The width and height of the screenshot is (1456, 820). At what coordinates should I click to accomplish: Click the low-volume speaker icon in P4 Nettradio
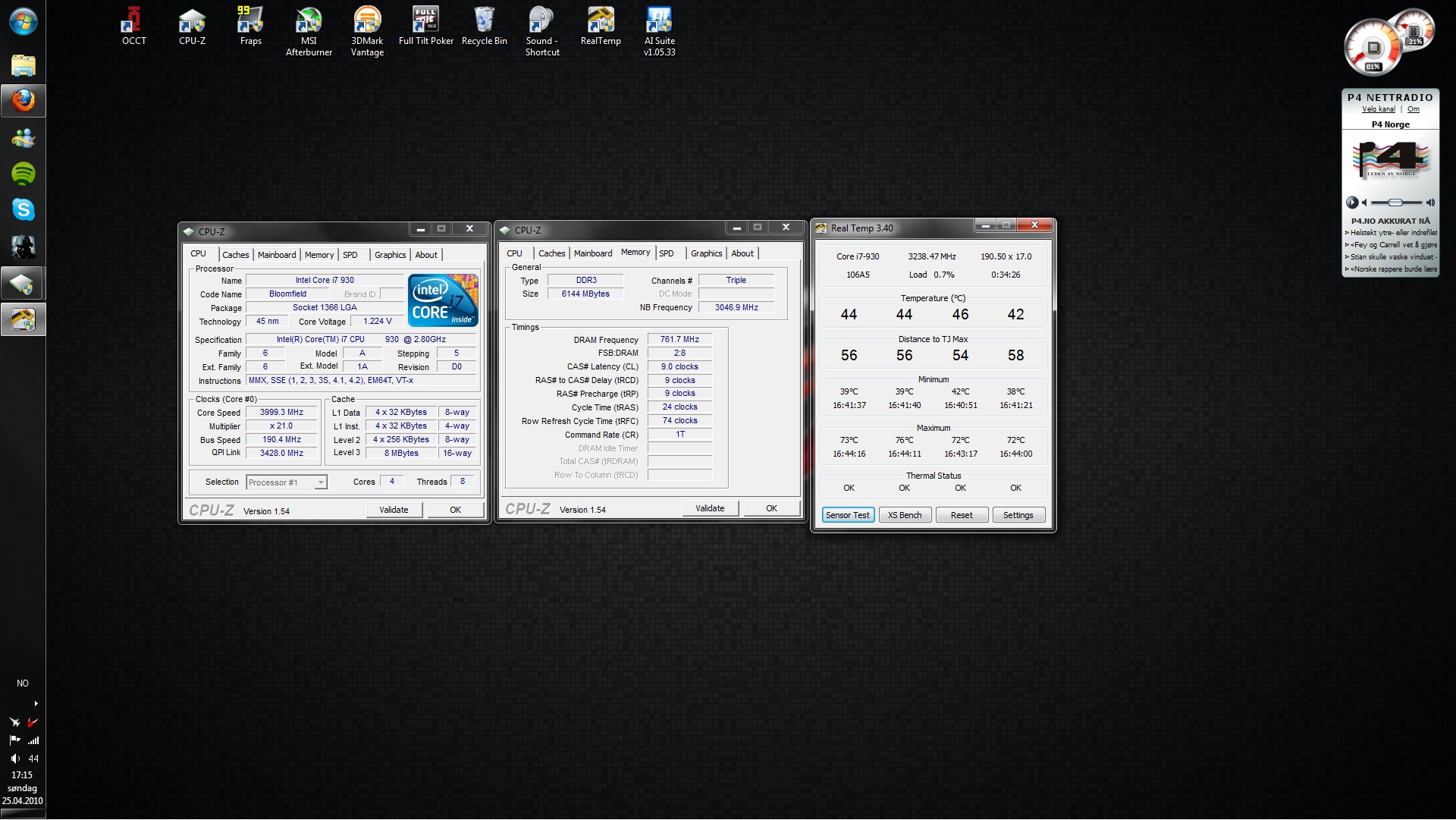[1365, 203]
